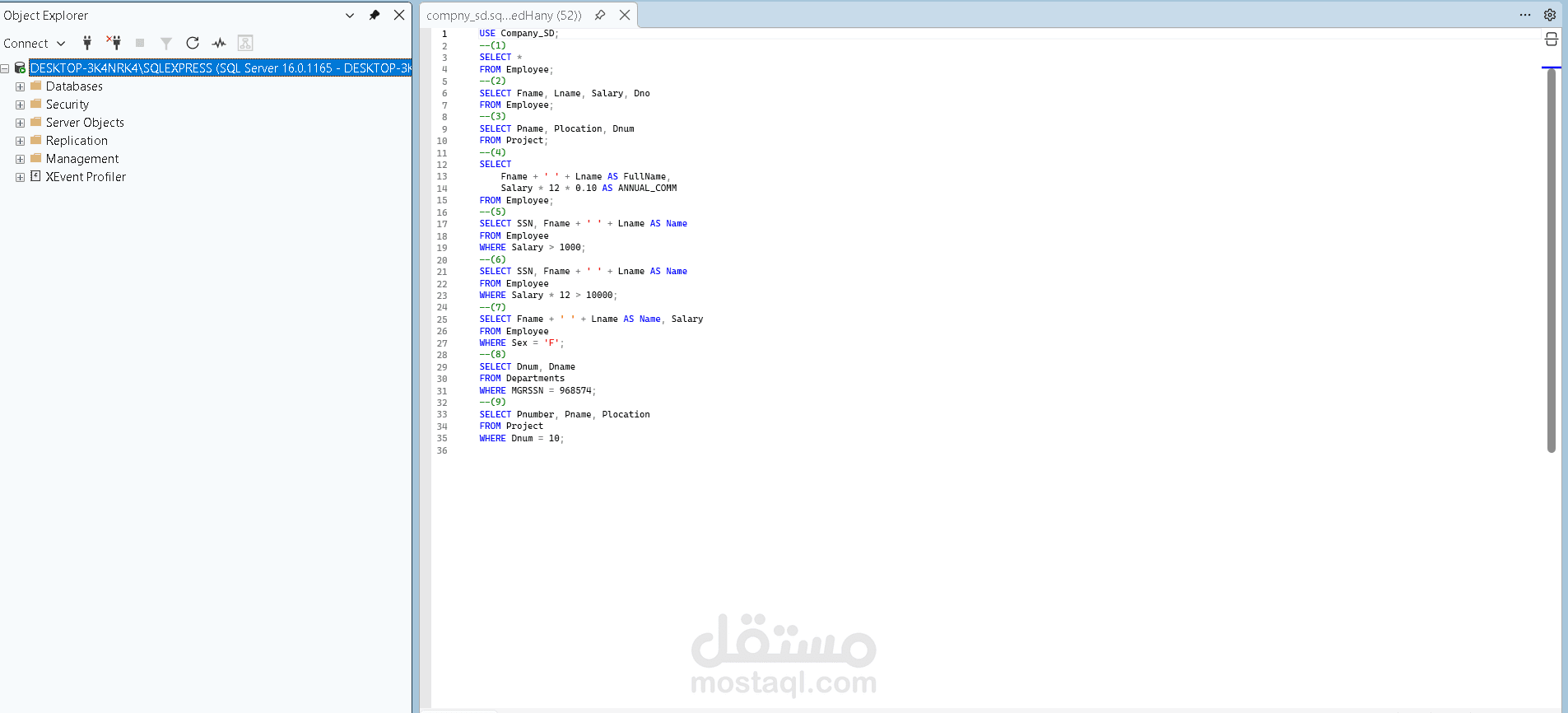Open Object Explorer window position dropdown
This screenshot has width=1568, height=713.
350,15
